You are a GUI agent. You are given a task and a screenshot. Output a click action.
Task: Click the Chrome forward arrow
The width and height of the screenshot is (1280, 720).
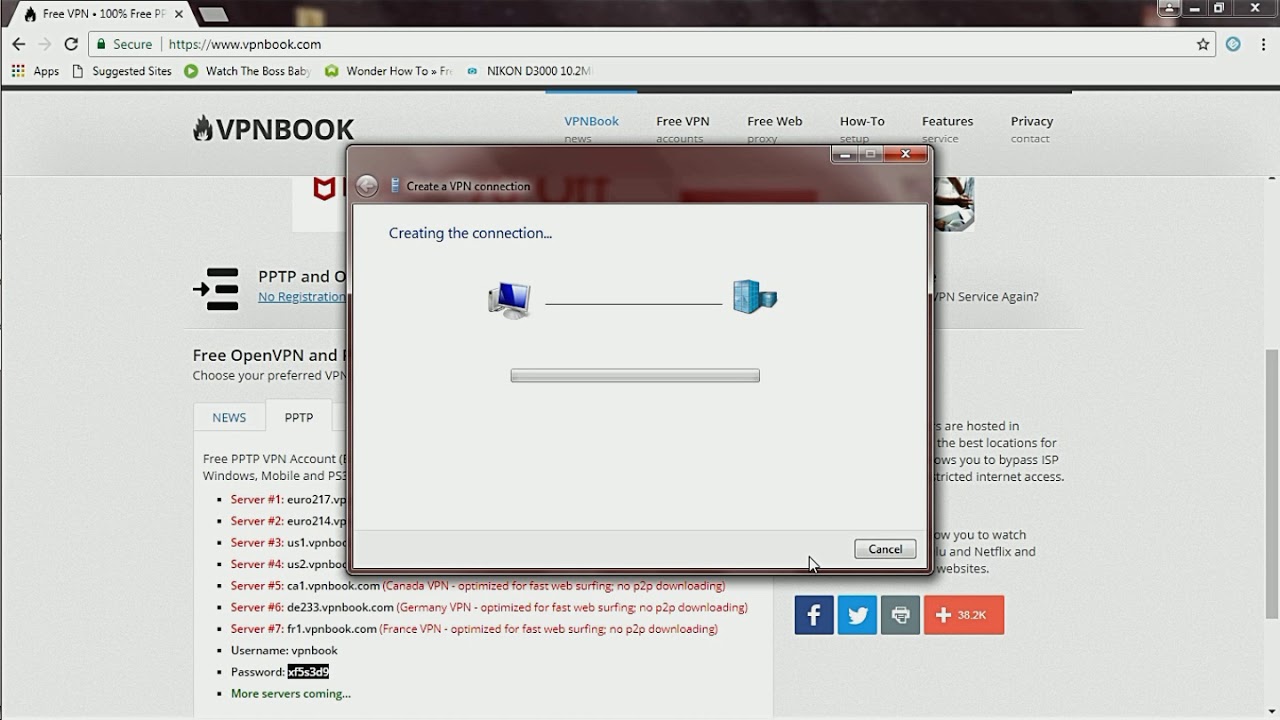pyautogui.click(x=44, y=44)
